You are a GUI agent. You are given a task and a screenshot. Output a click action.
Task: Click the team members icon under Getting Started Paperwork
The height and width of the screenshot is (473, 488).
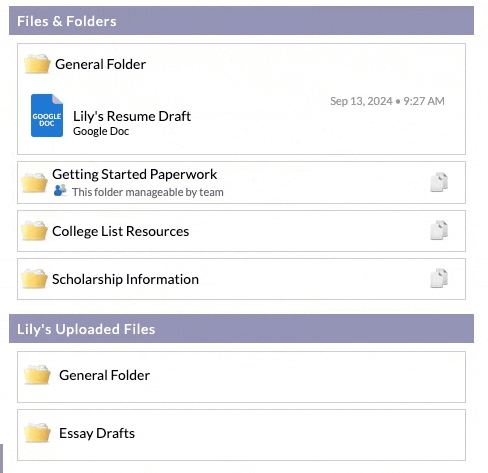(x=60, y=190)
